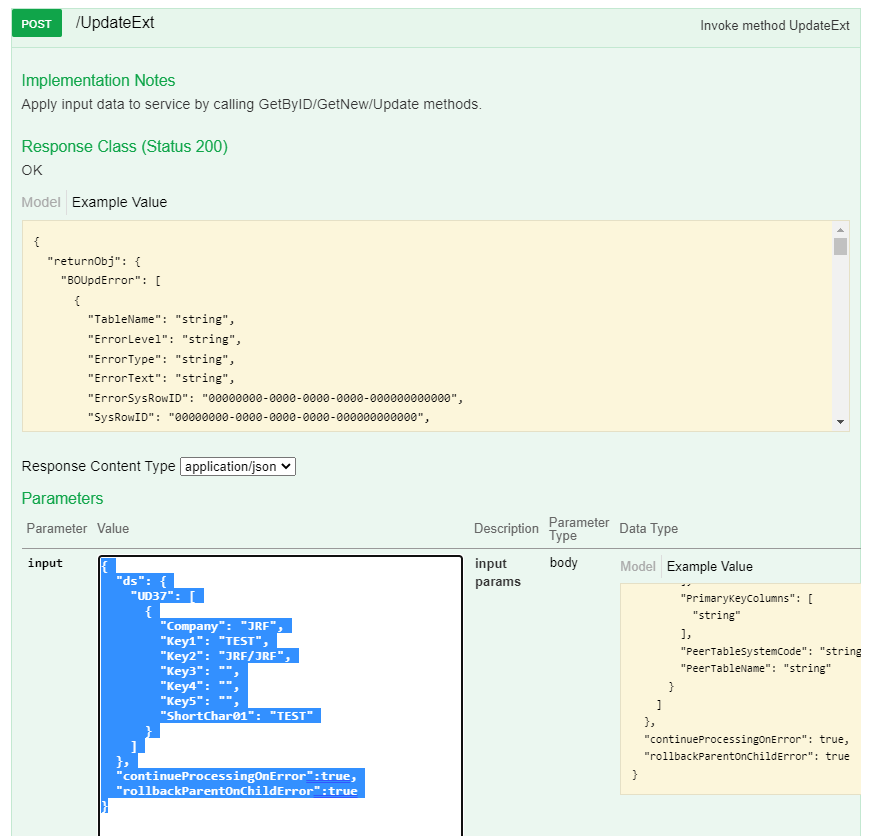The image size is (876, 836).
Task: Select application/json in the content type selector
Action: [x=237, y=466]
